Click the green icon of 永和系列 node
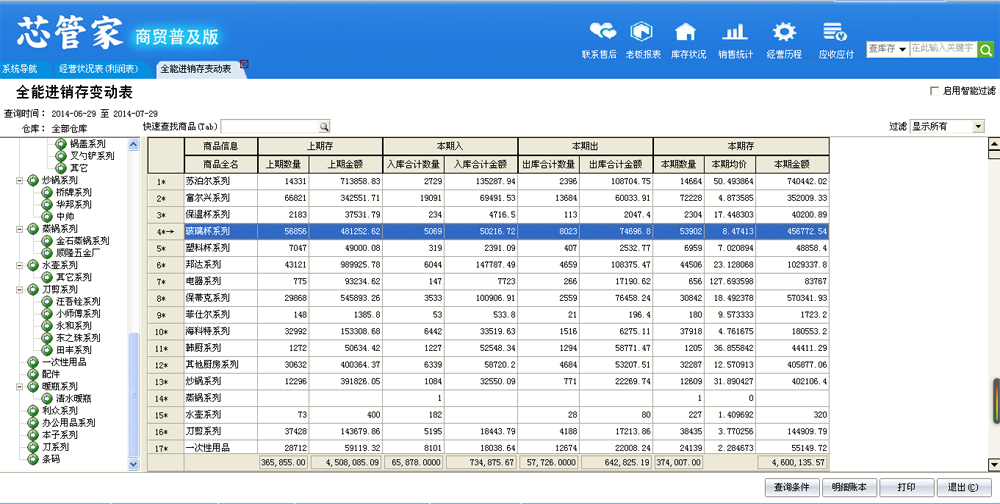Viewport: 1000px width, 504px height. pyautogui.click(x=47, y=325)
